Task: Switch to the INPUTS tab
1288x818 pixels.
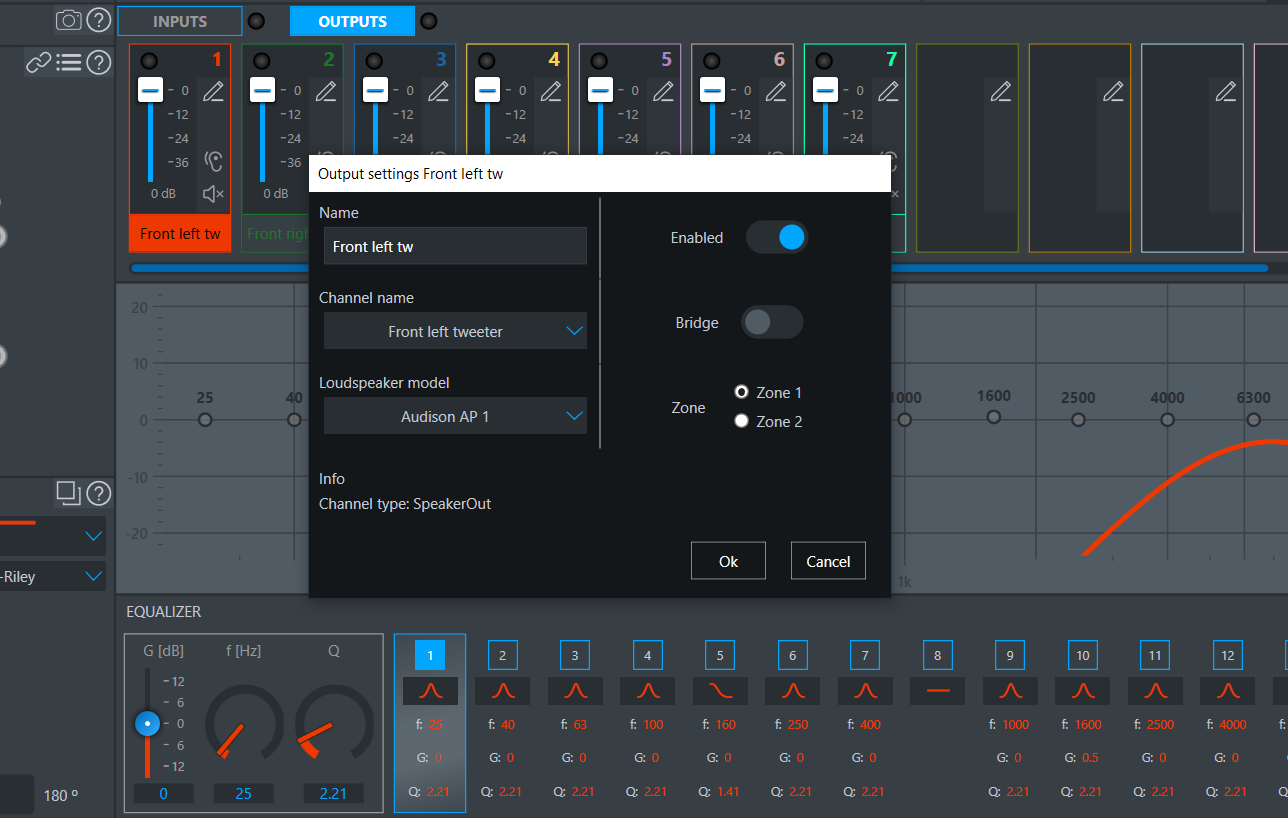Action: coord(179,20)
